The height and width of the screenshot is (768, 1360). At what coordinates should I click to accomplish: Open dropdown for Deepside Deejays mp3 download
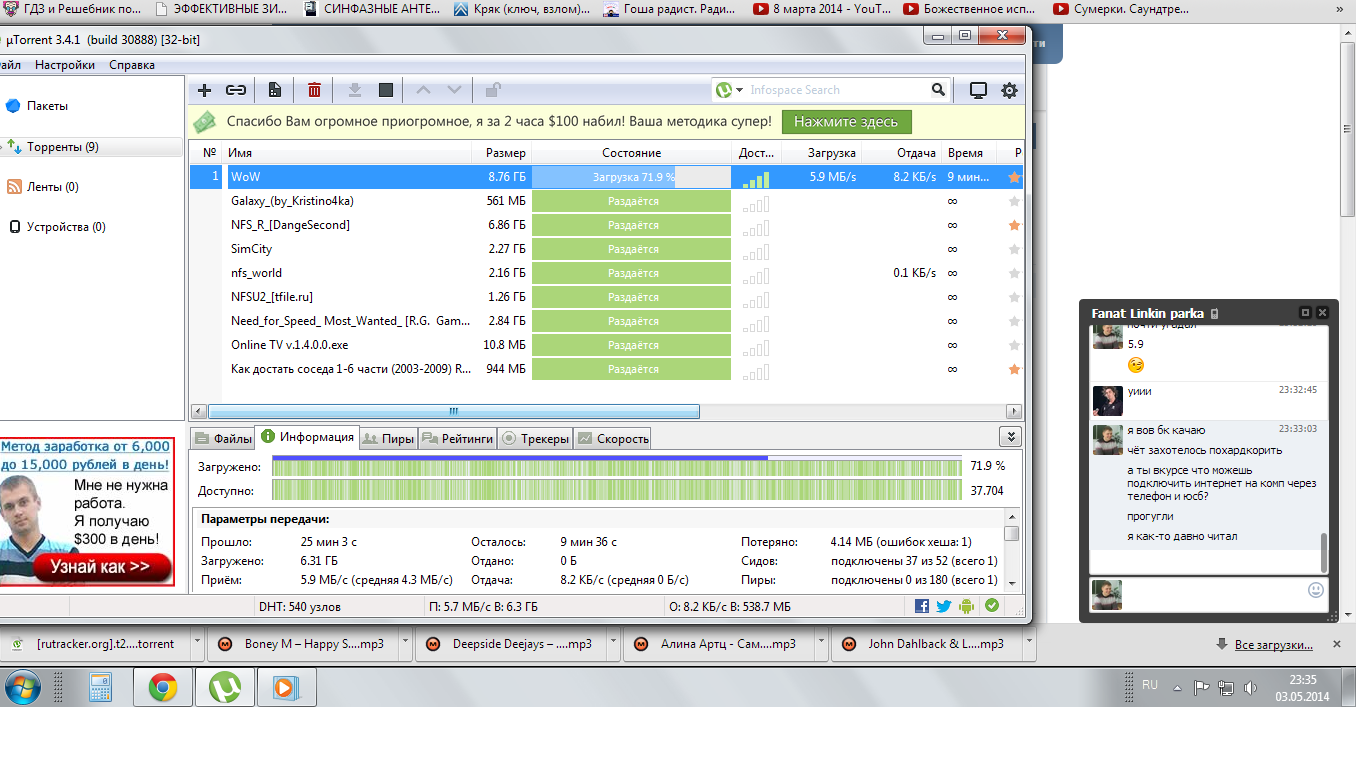pos(612,644)
